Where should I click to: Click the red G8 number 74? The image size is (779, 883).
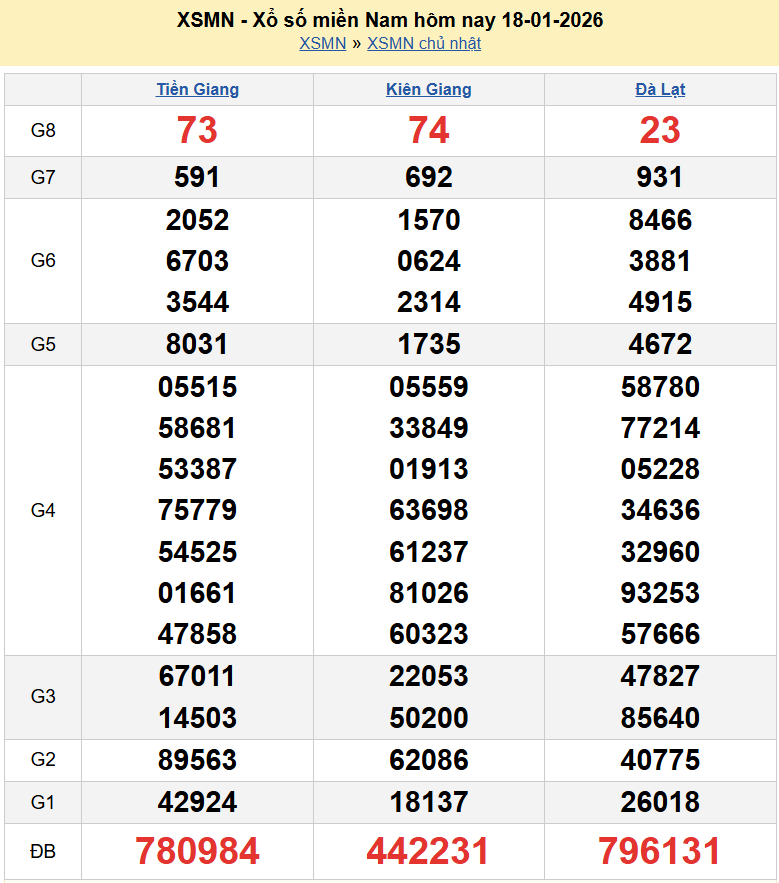(428, 130)
